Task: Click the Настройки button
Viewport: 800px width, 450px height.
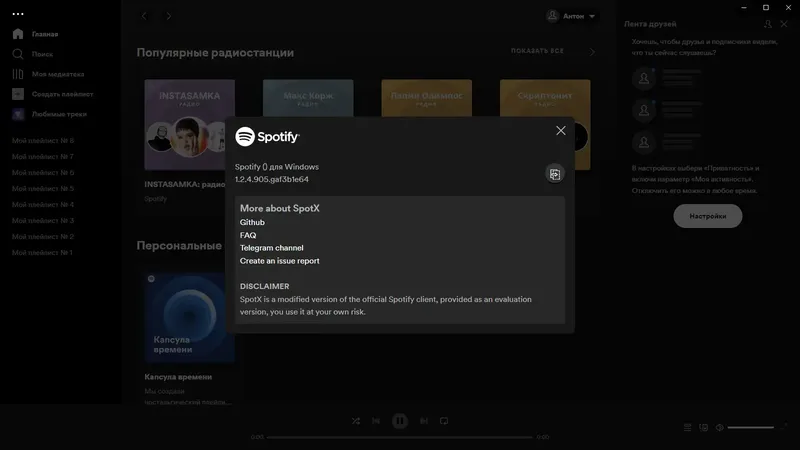Action: click(x=708, y=216)
